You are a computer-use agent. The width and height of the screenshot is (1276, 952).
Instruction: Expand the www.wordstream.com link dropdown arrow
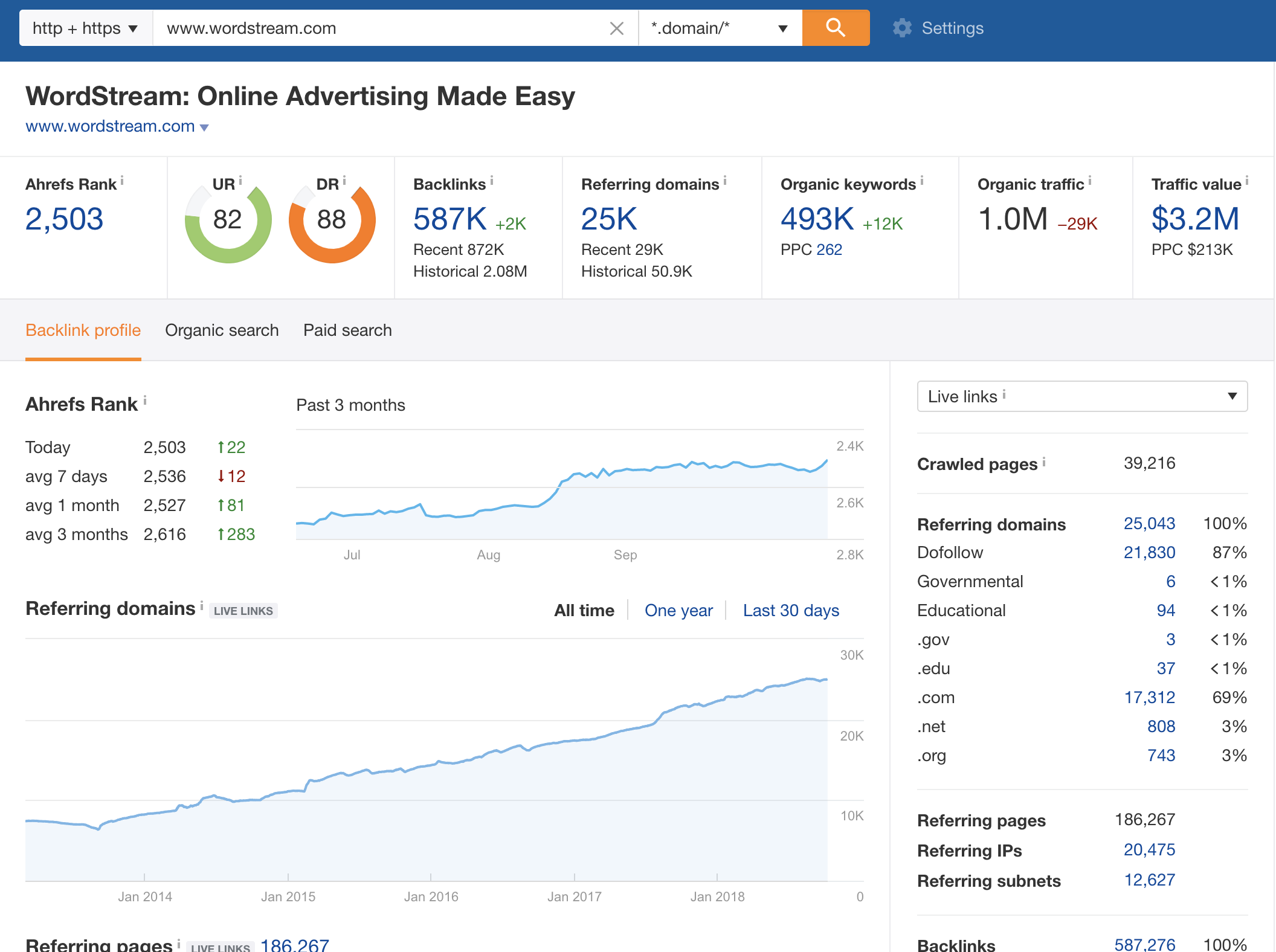(x=204, y=127)
